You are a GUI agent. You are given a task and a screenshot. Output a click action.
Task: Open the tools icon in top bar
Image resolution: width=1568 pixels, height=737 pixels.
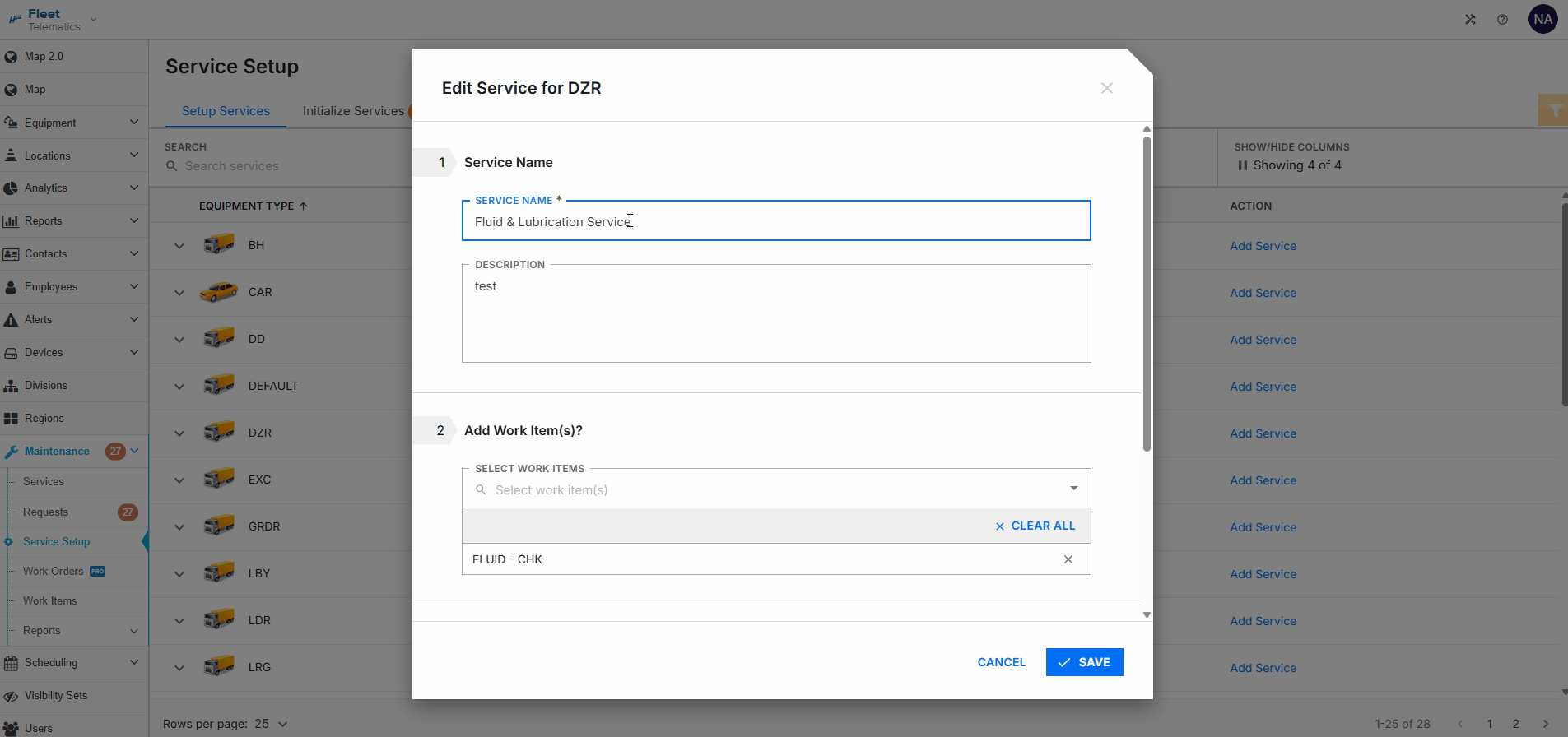pyautogui.click(x=1470, y=20)
